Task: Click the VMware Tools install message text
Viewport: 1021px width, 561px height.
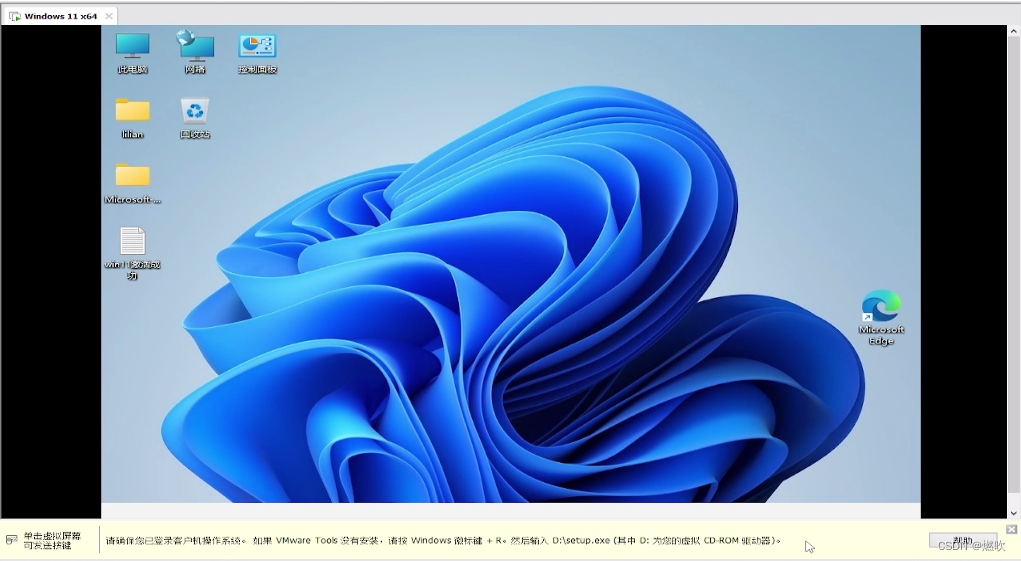Action: 443,540
